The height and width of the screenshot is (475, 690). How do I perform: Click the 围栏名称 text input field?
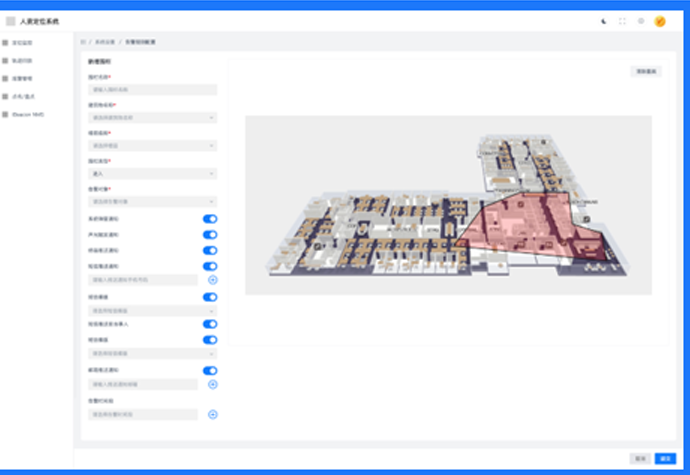pos(152,89)
